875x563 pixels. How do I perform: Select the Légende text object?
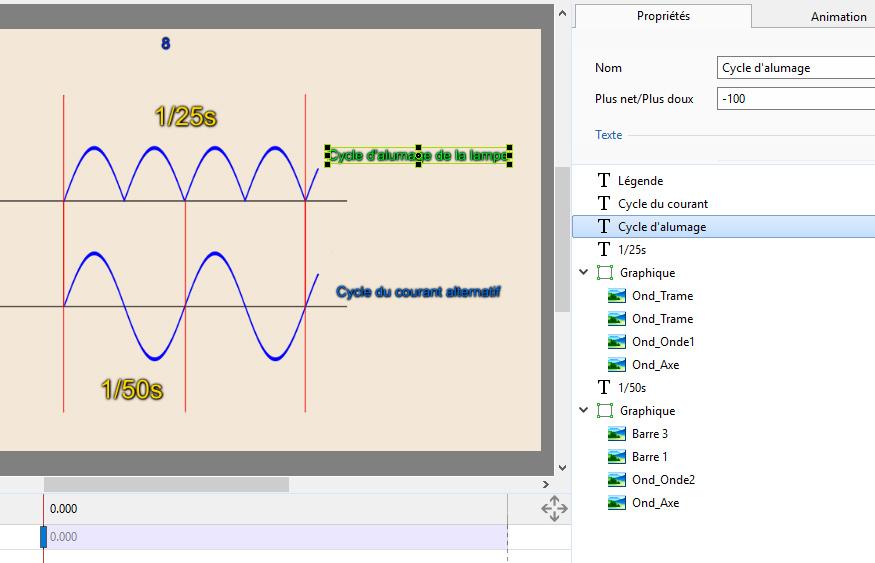tap(640, 181)
